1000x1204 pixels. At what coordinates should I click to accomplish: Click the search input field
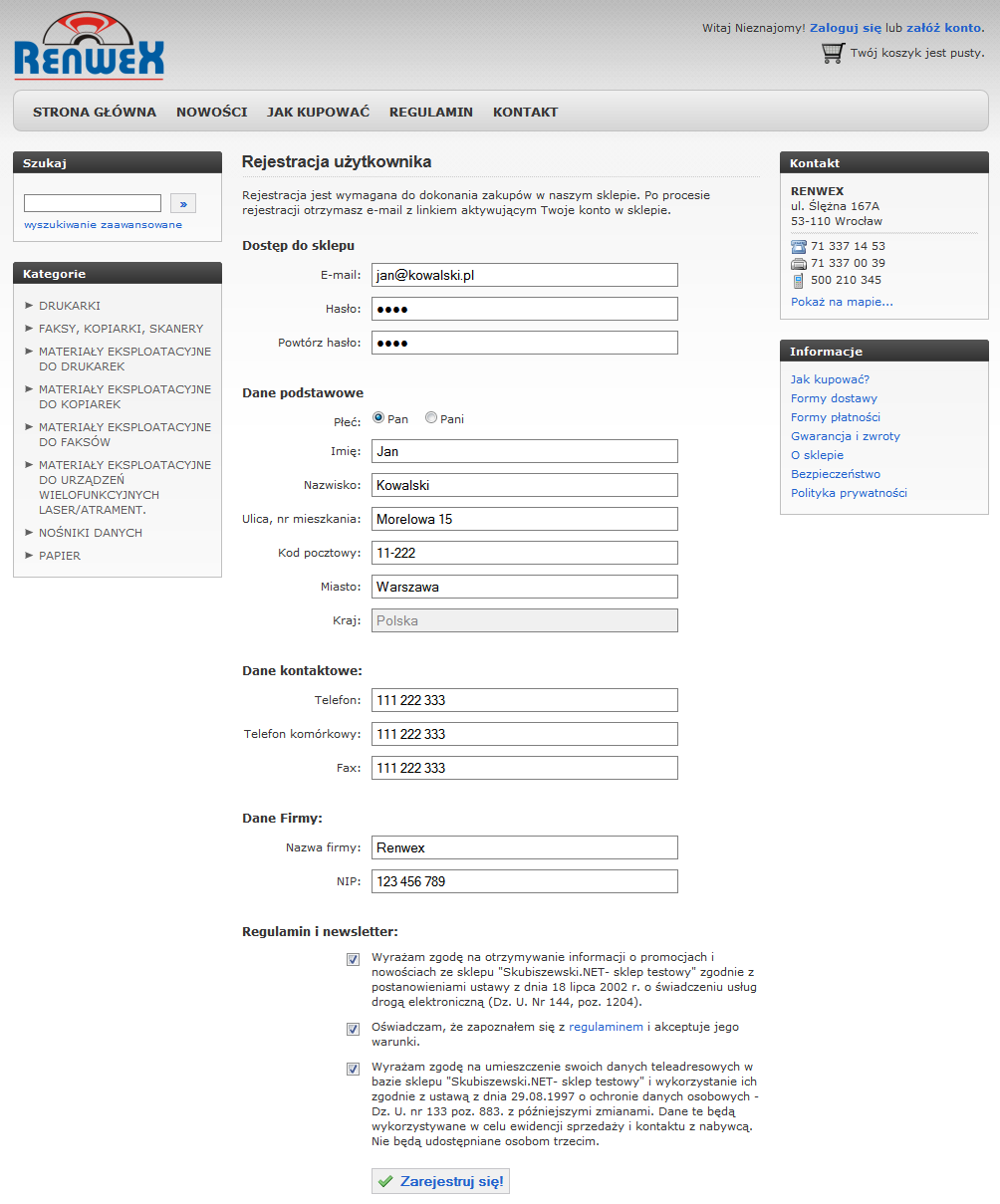click(x=93, y=203)
